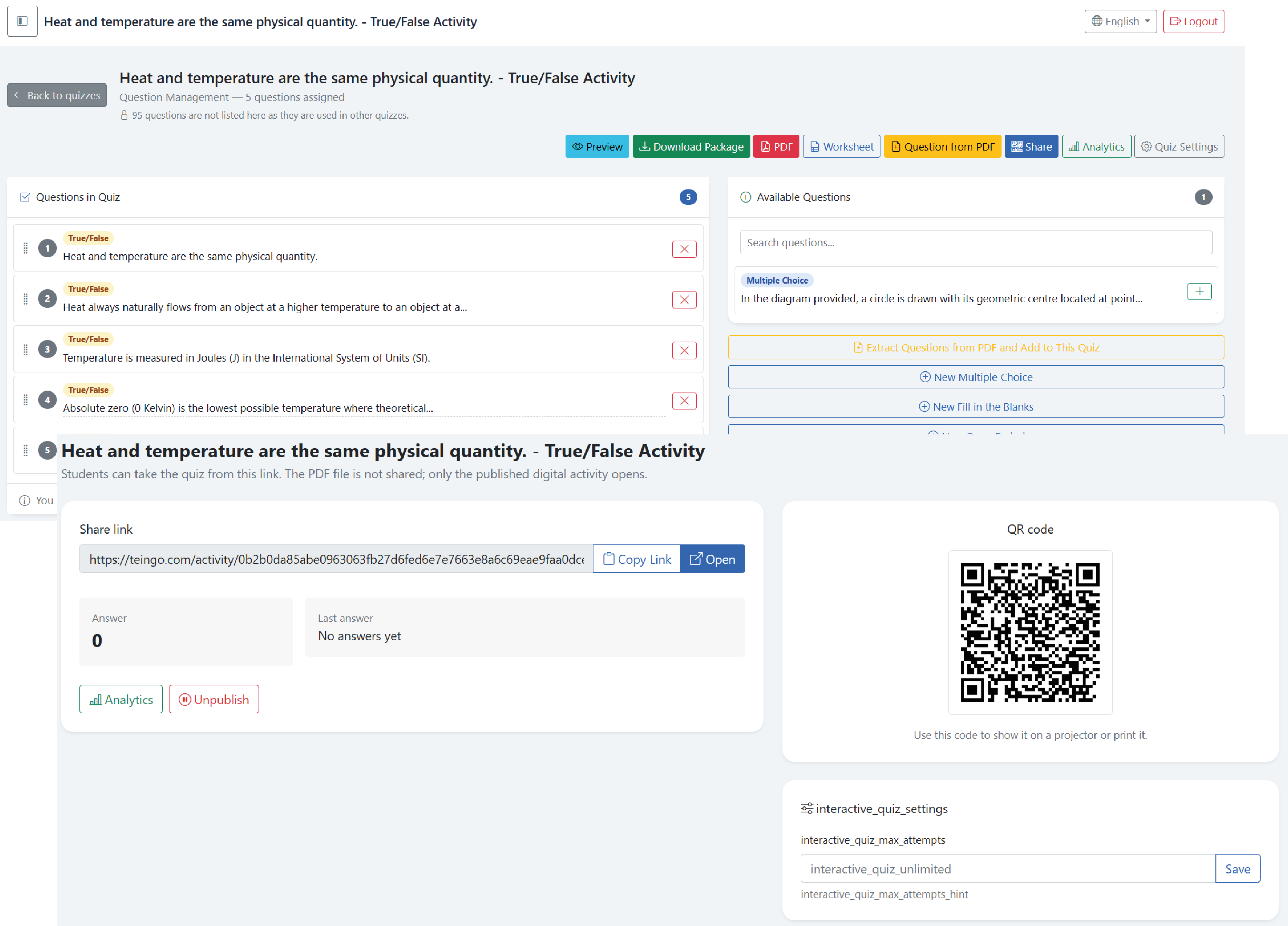Create New Multiple Choice question
The height and width of the screenshot is (926, 1288).
tap(976, 377)
